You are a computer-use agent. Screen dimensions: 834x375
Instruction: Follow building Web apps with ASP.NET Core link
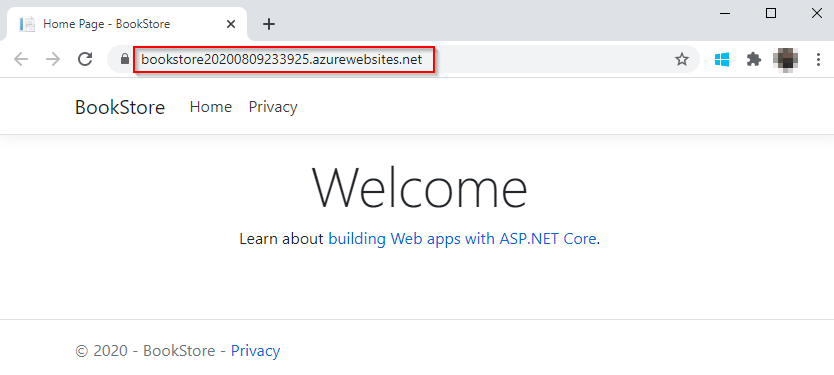[462, 239]
